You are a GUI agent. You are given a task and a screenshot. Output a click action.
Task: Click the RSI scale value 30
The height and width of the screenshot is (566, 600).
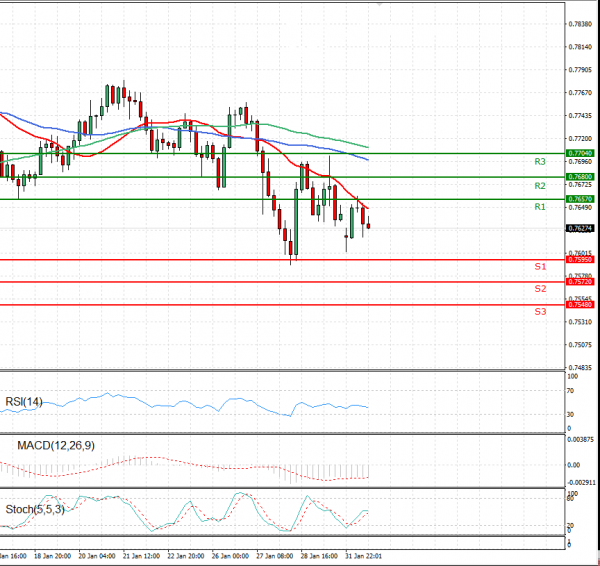[x=571, y=414]
